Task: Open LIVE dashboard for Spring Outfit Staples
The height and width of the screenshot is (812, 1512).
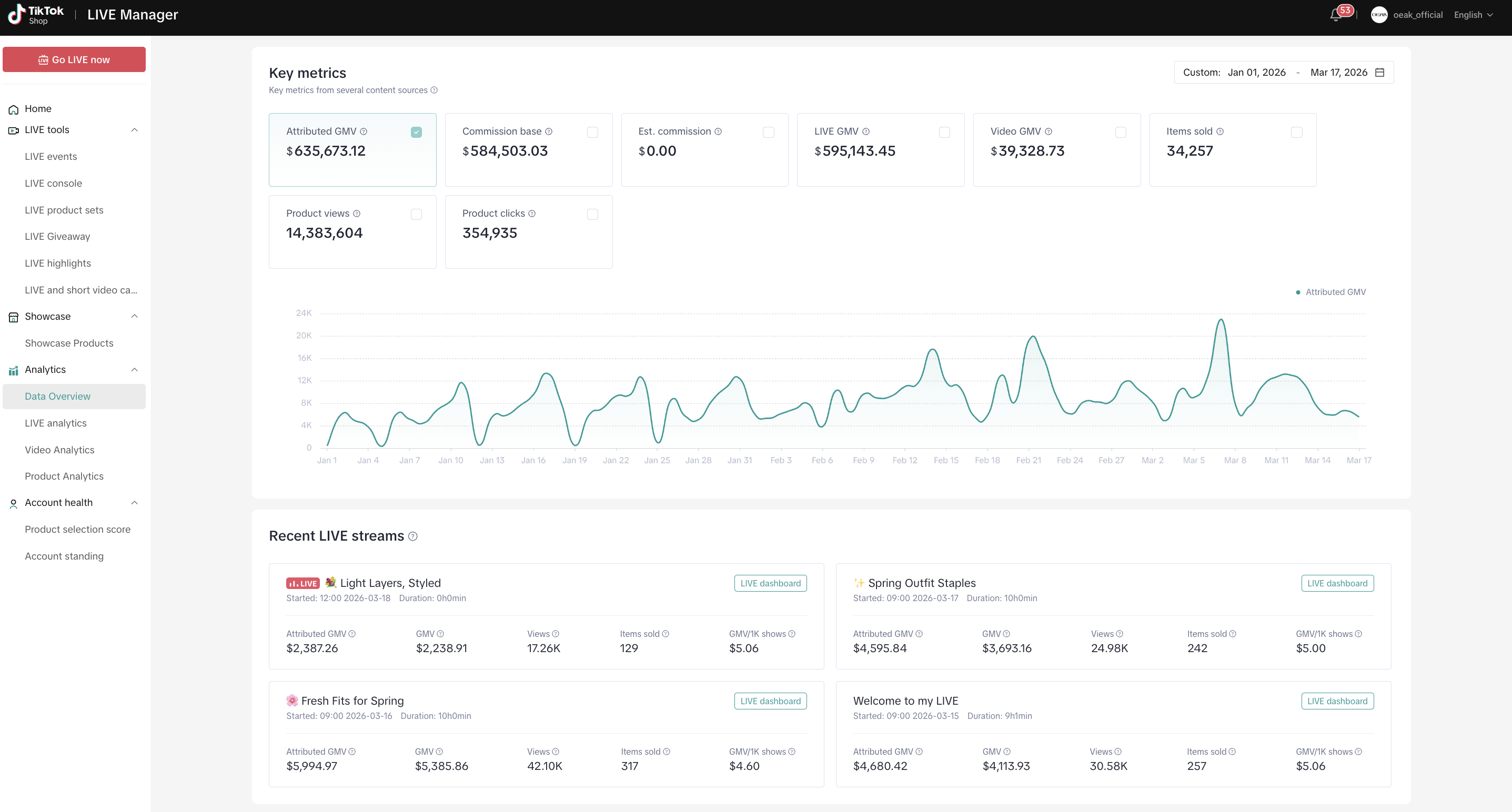Action: tap(1337, 583)
